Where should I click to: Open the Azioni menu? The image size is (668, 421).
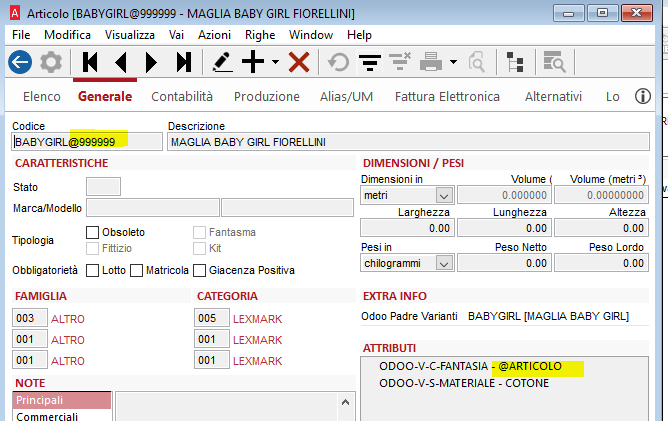click(214, 34)
